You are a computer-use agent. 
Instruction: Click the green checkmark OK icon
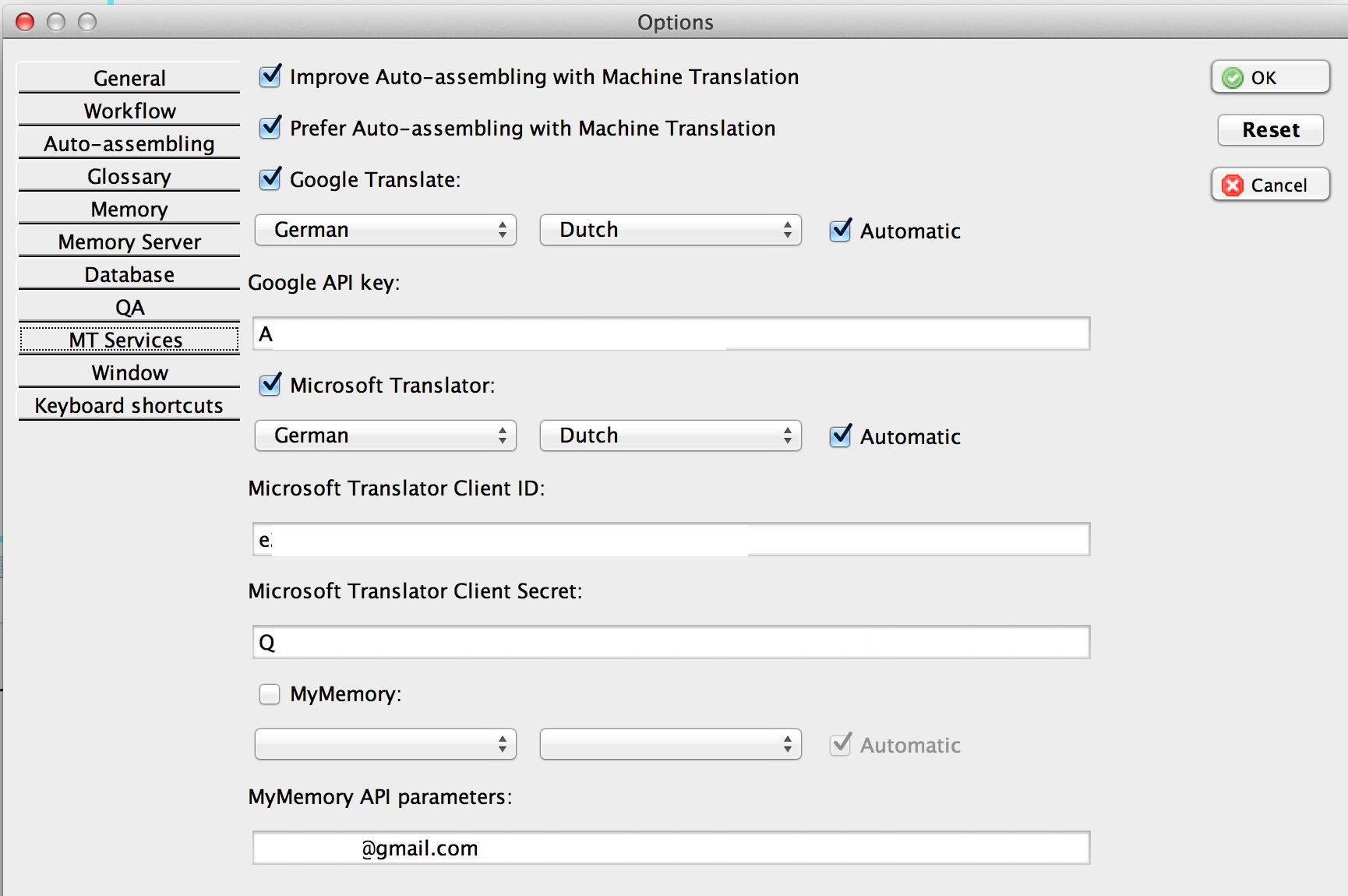tap(1233, 78)
